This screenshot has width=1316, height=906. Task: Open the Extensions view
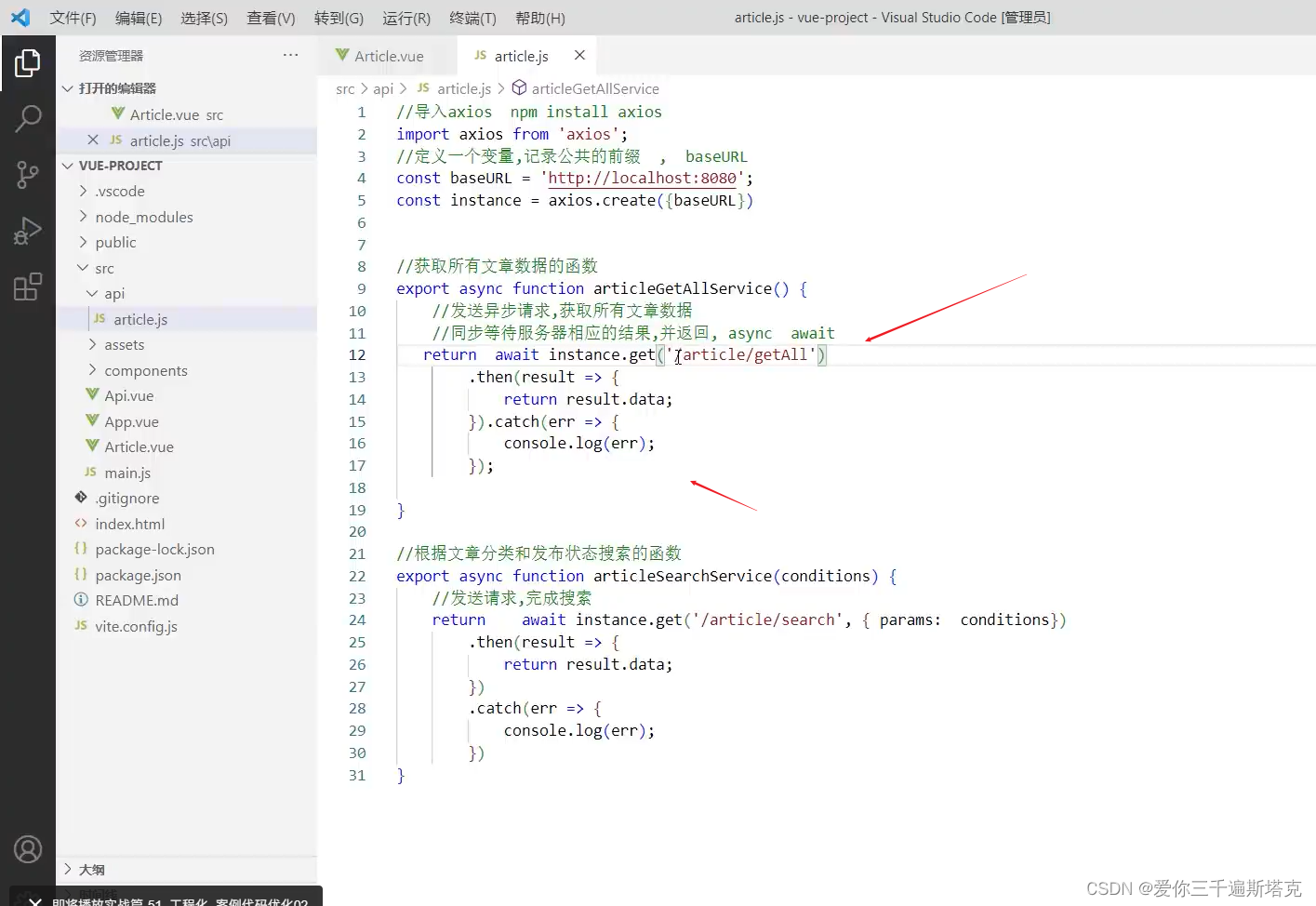pyautogui.click(x=28, y=286)
